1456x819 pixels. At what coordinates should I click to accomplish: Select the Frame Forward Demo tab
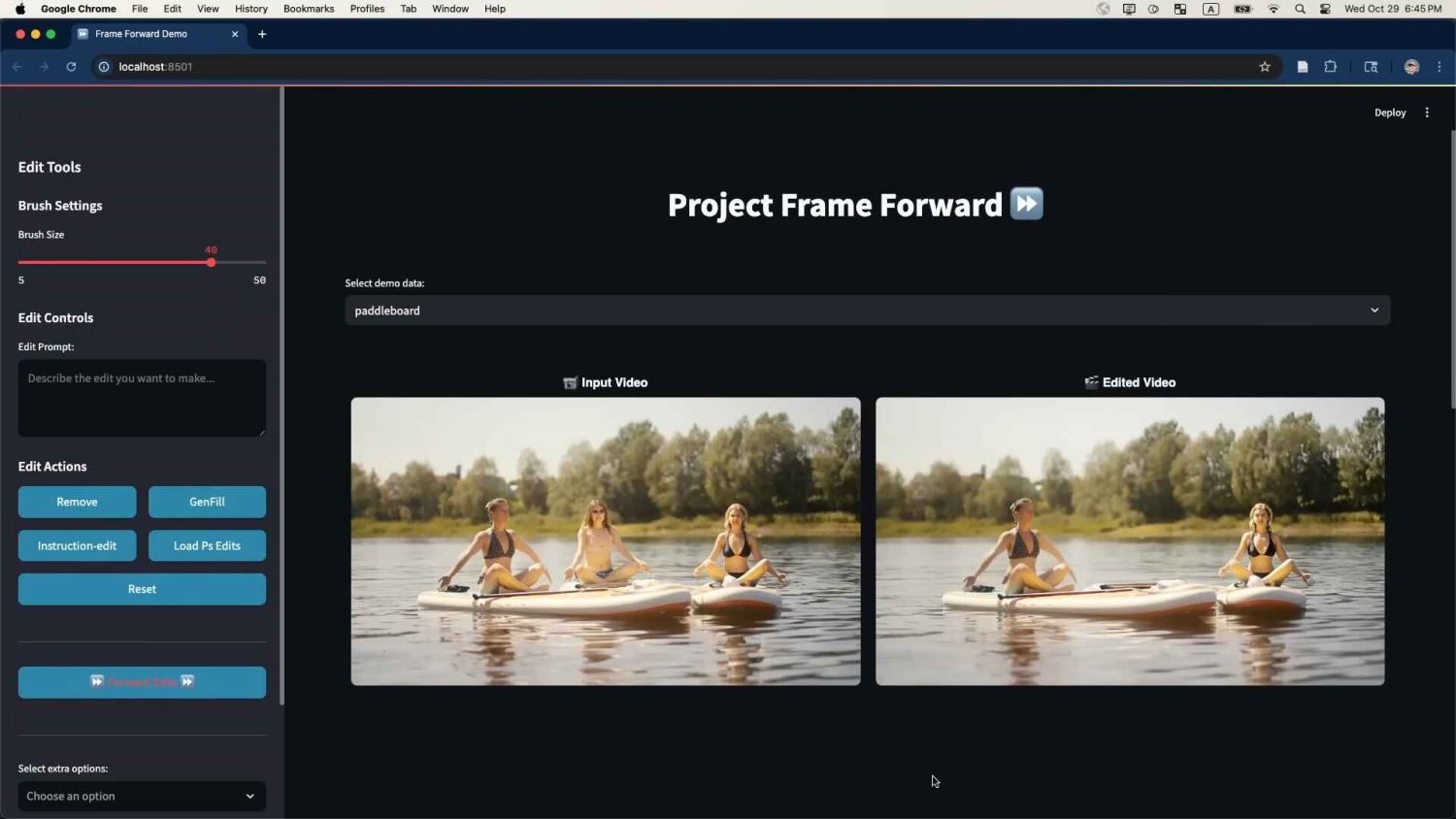(146, 33)
